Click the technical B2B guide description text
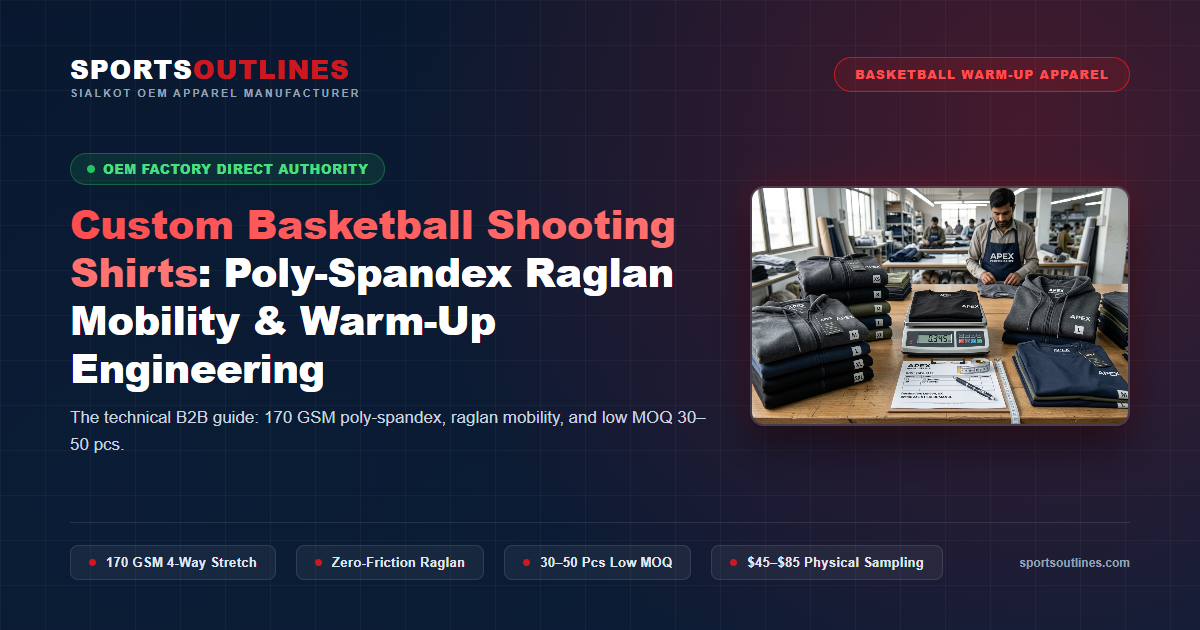Image resolution: width=1200 pixels, height=630 pixels. (388, 431)
